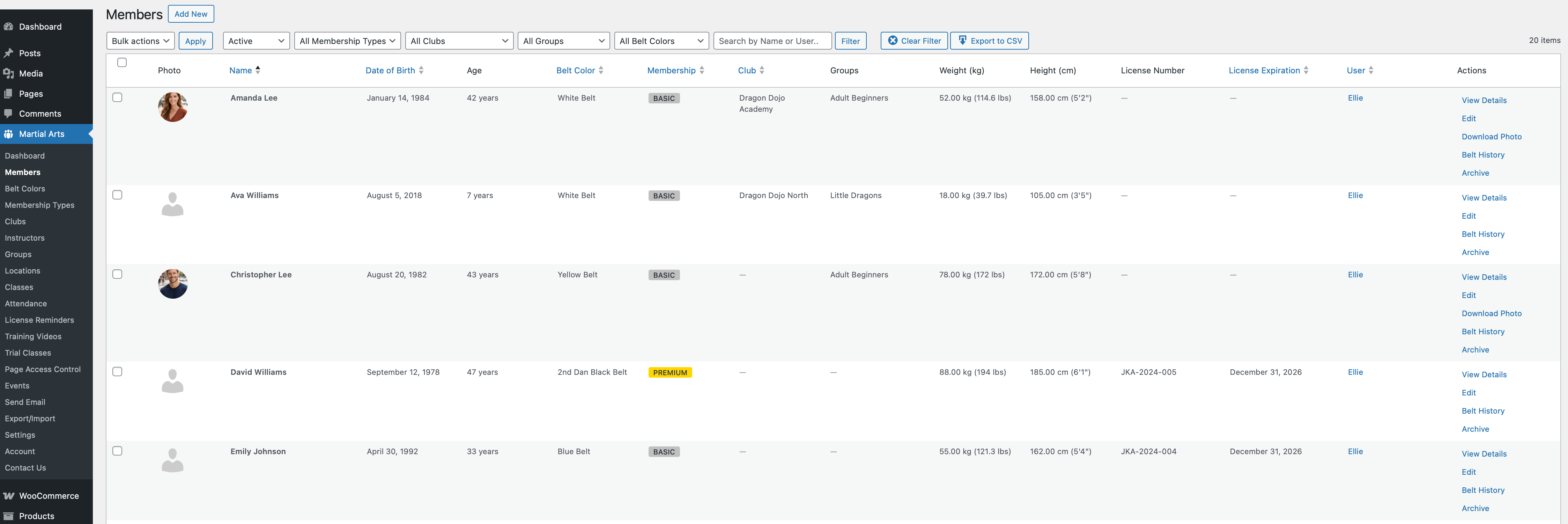1568x524 pixels.
Task: Open Products via its sidebar icon
Action: (x=9, y=516)
